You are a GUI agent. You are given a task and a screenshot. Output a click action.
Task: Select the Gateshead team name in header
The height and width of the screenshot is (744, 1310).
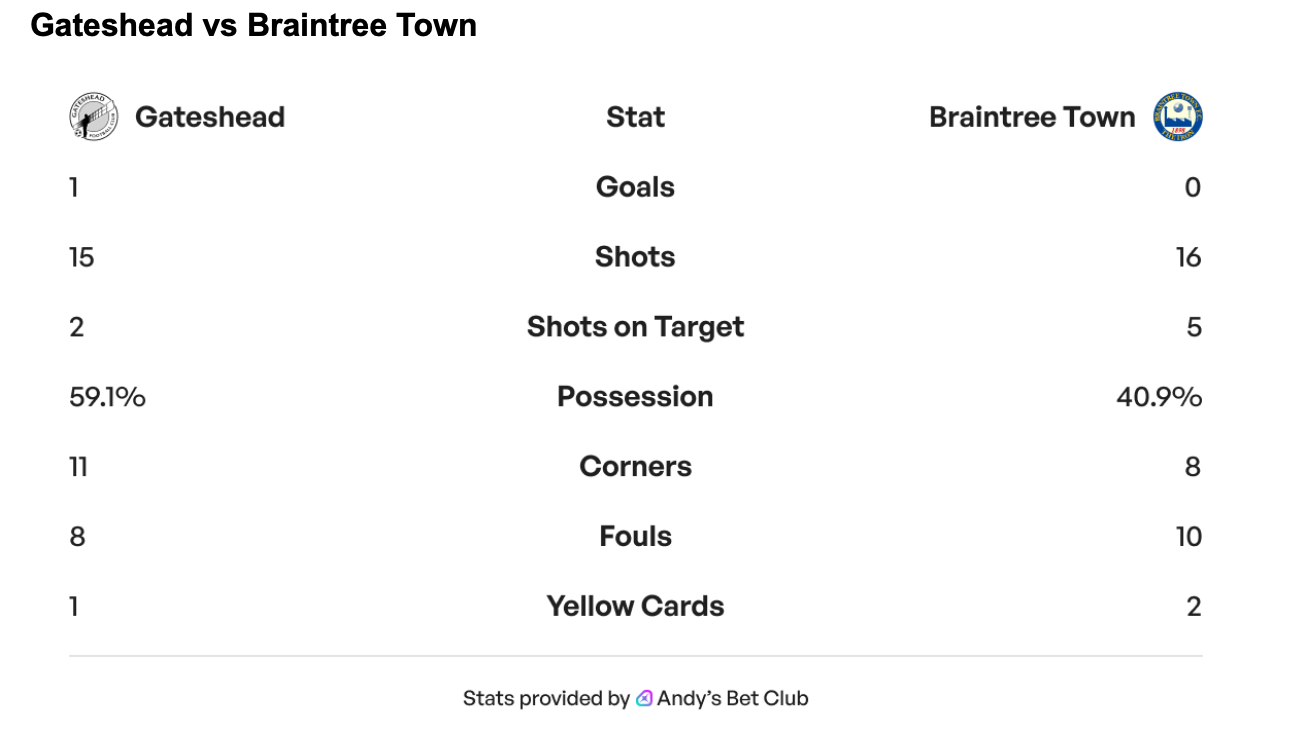[x=210, y=117]
